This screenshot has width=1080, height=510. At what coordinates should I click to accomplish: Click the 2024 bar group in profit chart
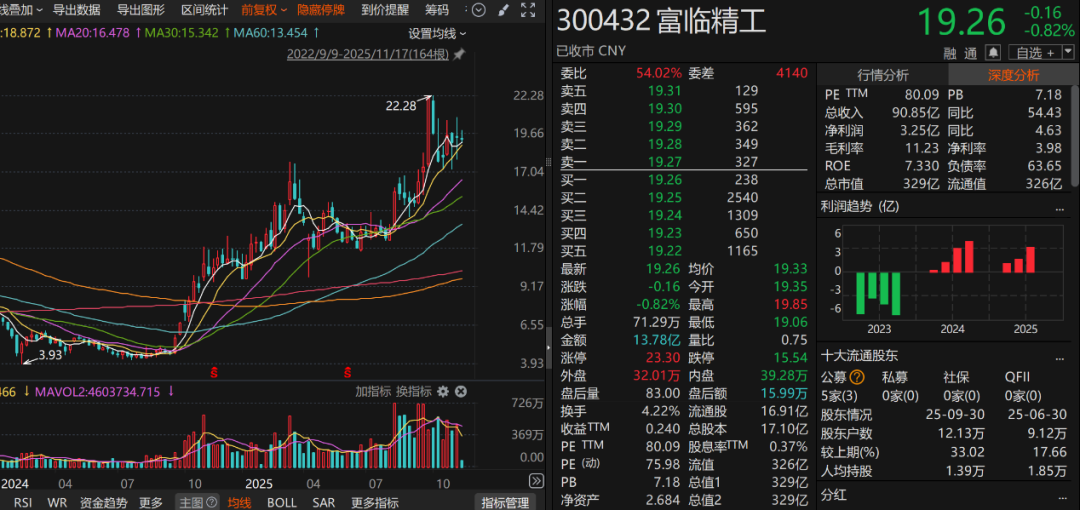click(951, 256)
